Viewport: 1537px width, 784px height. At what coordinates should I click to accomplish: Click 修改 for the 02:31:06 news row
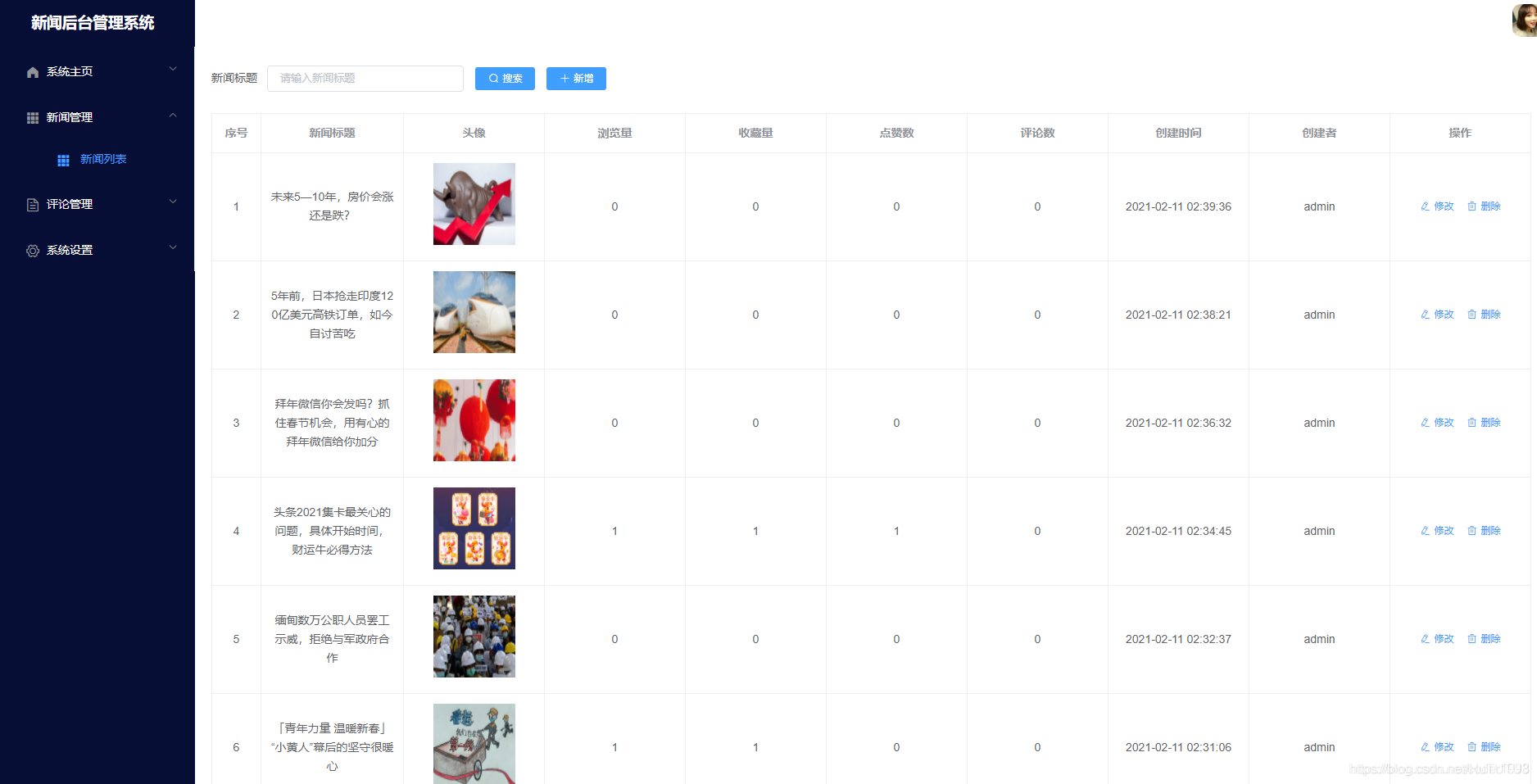pos(1437,747)
